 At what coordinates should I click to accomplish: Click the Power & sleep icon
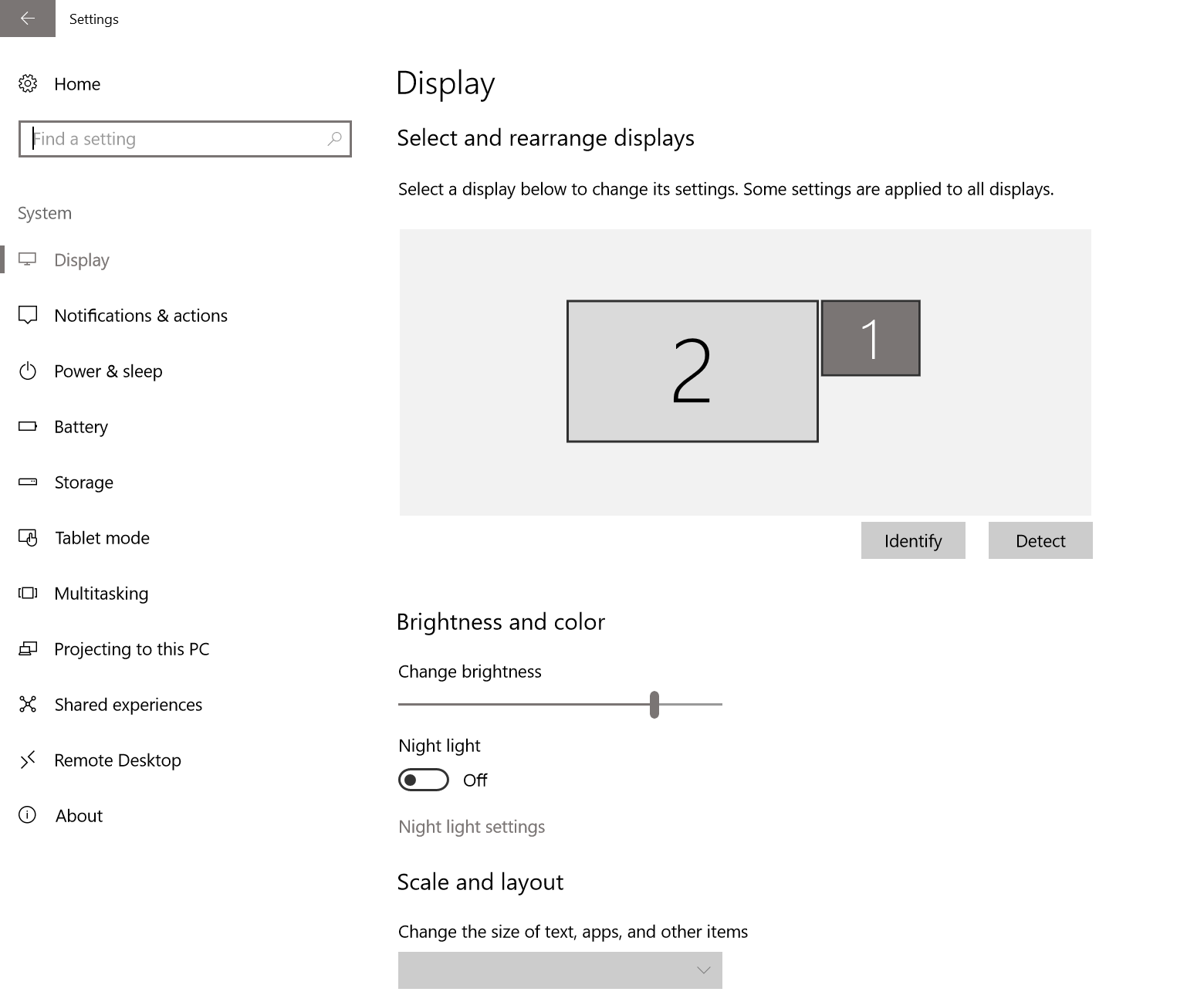[28, 371]
